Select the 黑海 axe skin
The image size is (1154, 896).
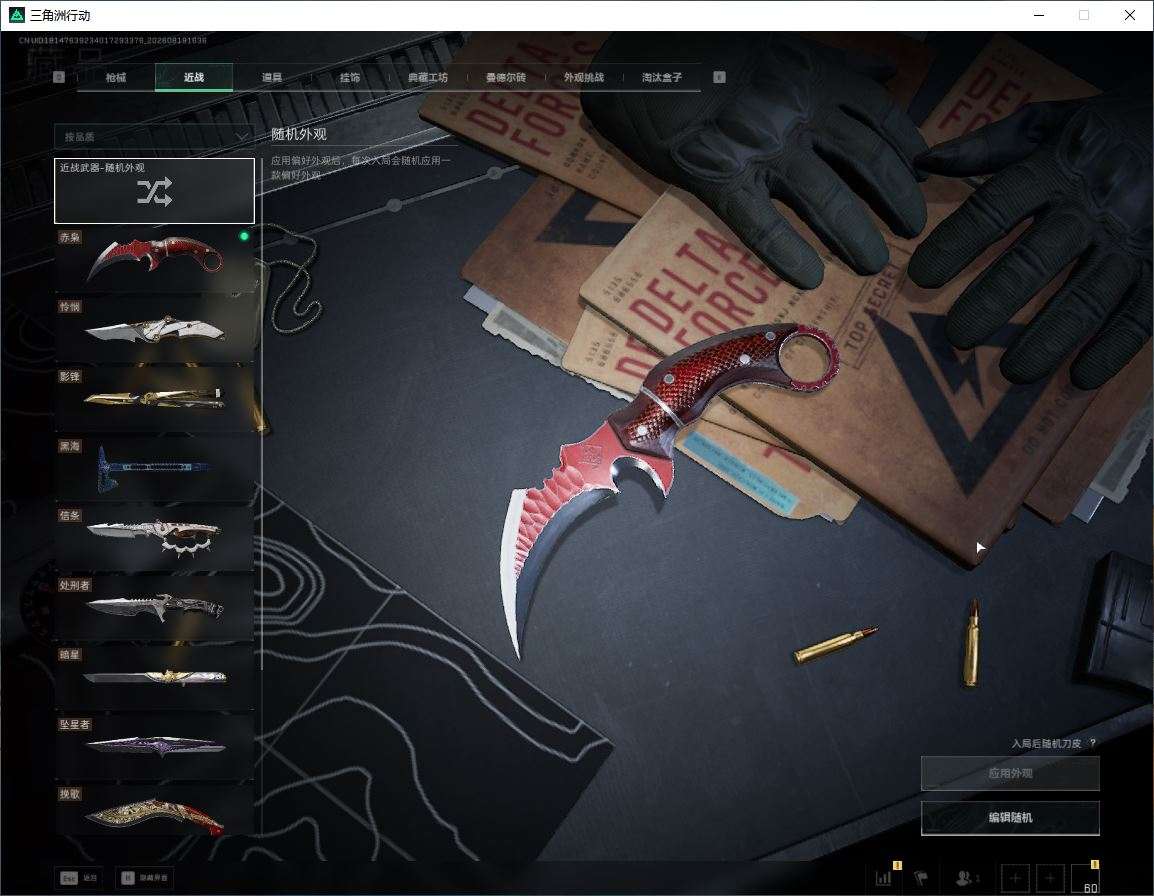point(154,469)
